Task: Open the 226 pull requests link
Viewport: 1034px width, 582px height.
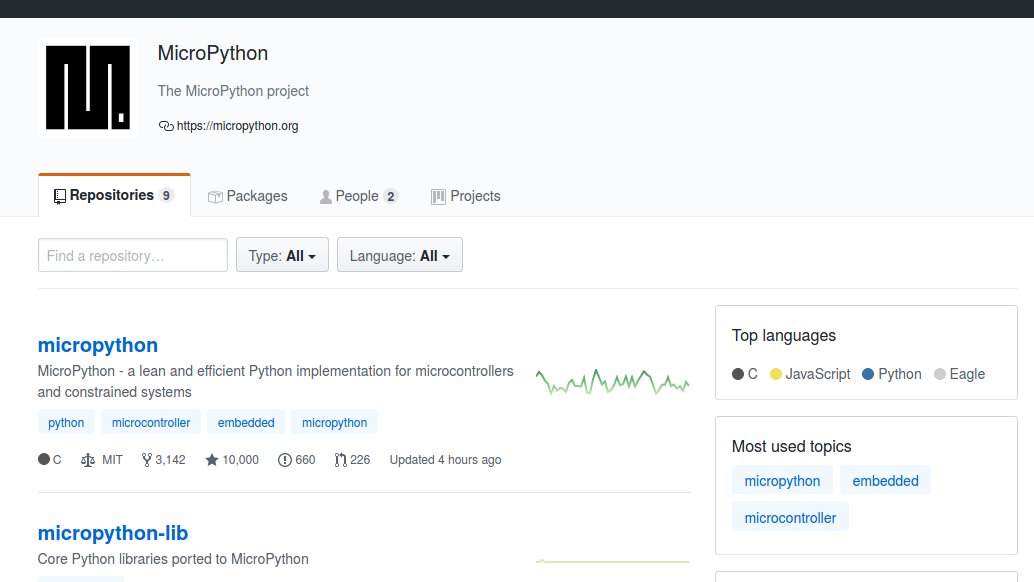Action: point(352,460)
